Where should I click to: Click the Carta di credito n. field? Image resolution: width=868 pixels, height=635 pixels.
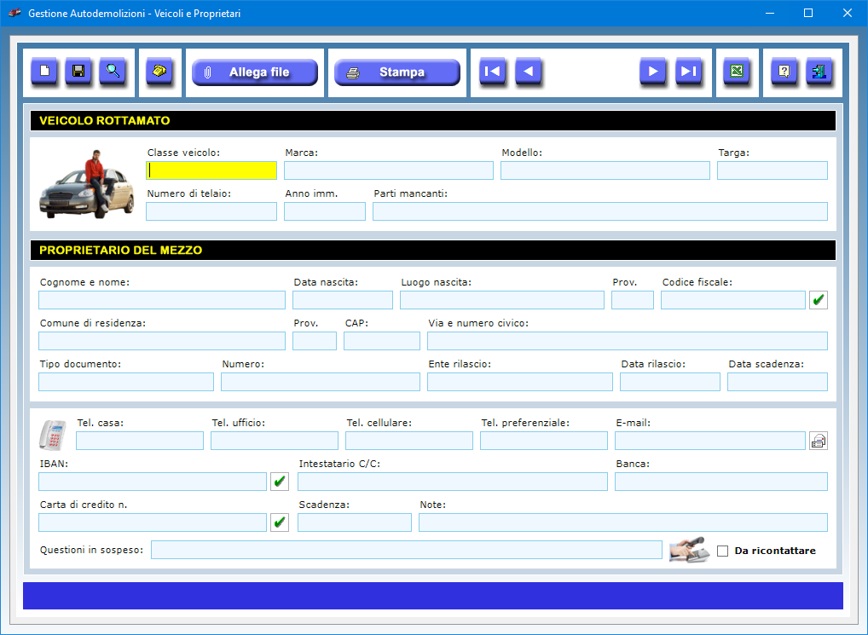pyautogui.click(x=153, y=523)
